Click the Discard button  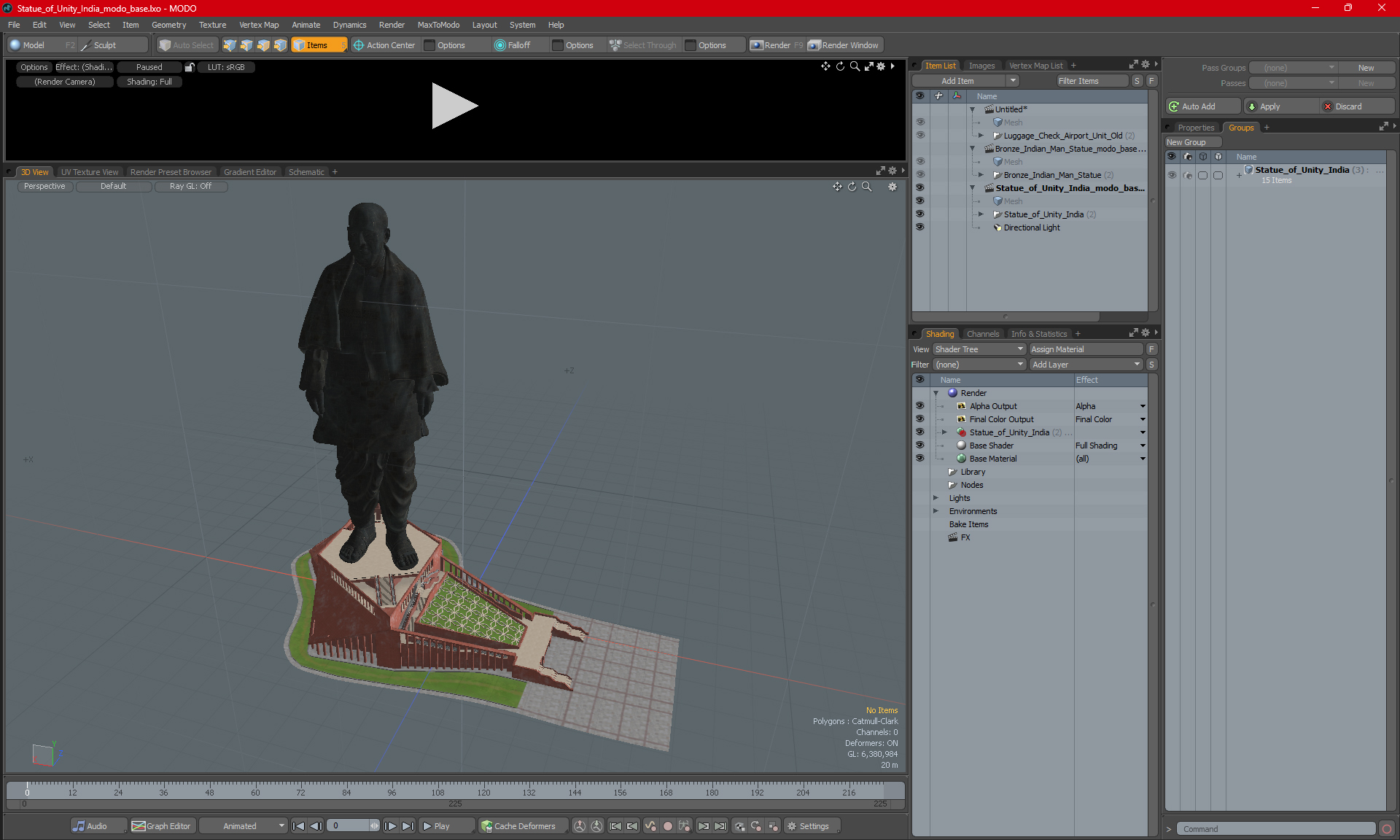coord(1358,106)
